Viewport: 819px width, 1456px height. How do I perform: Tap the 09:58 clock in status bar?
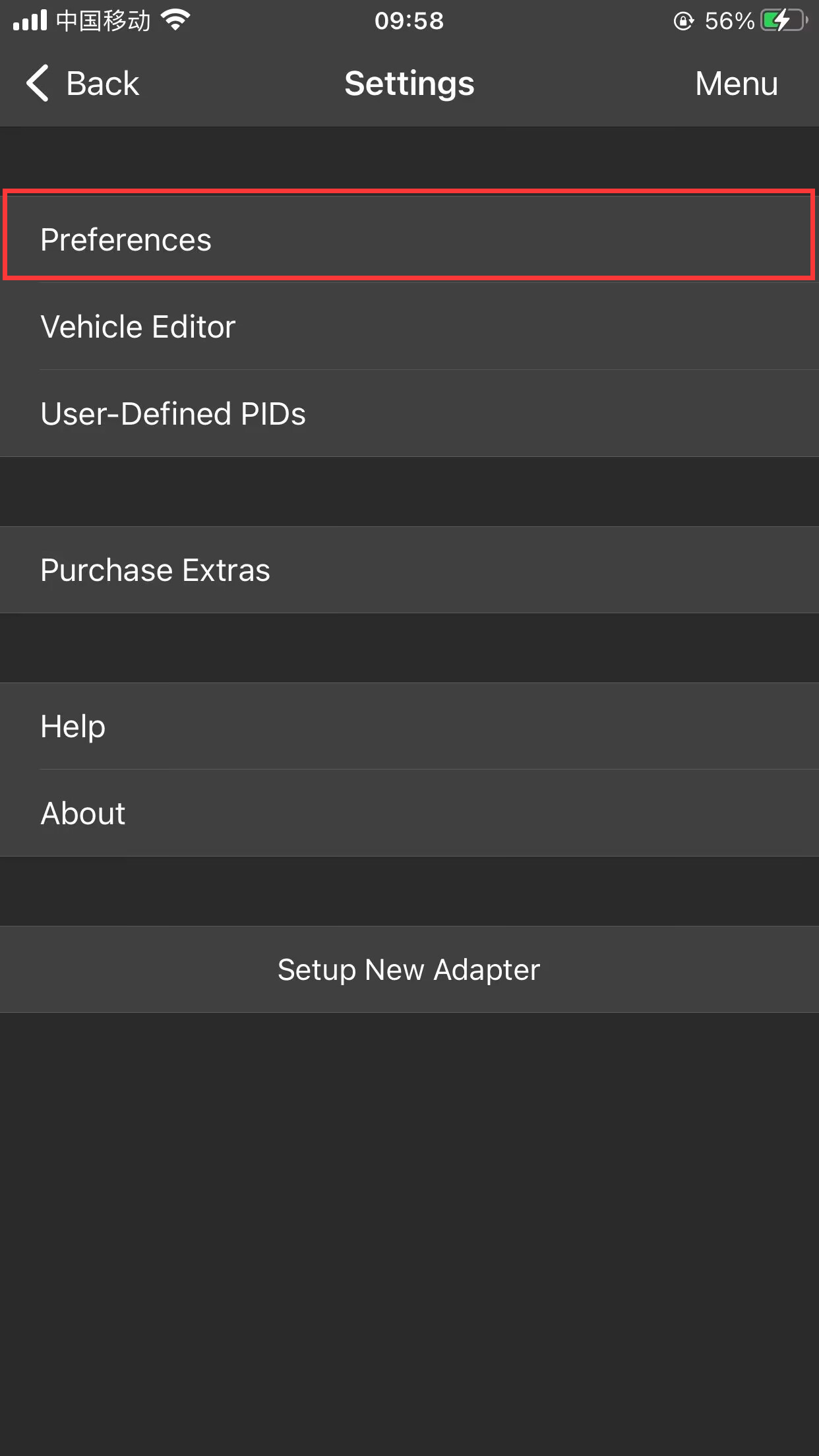coord(409,21)
